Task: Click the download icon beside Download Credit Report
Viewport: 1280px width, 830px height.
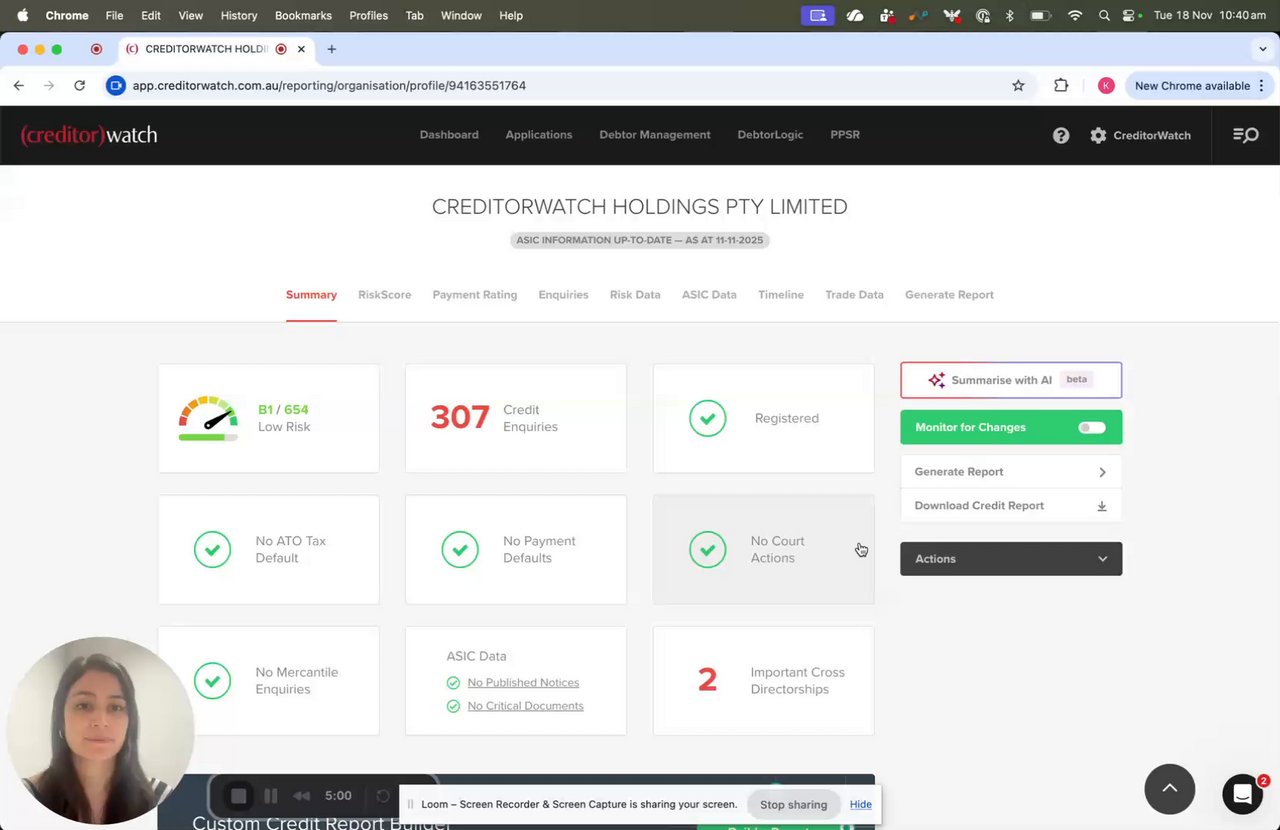Action: pos(1101,506)
